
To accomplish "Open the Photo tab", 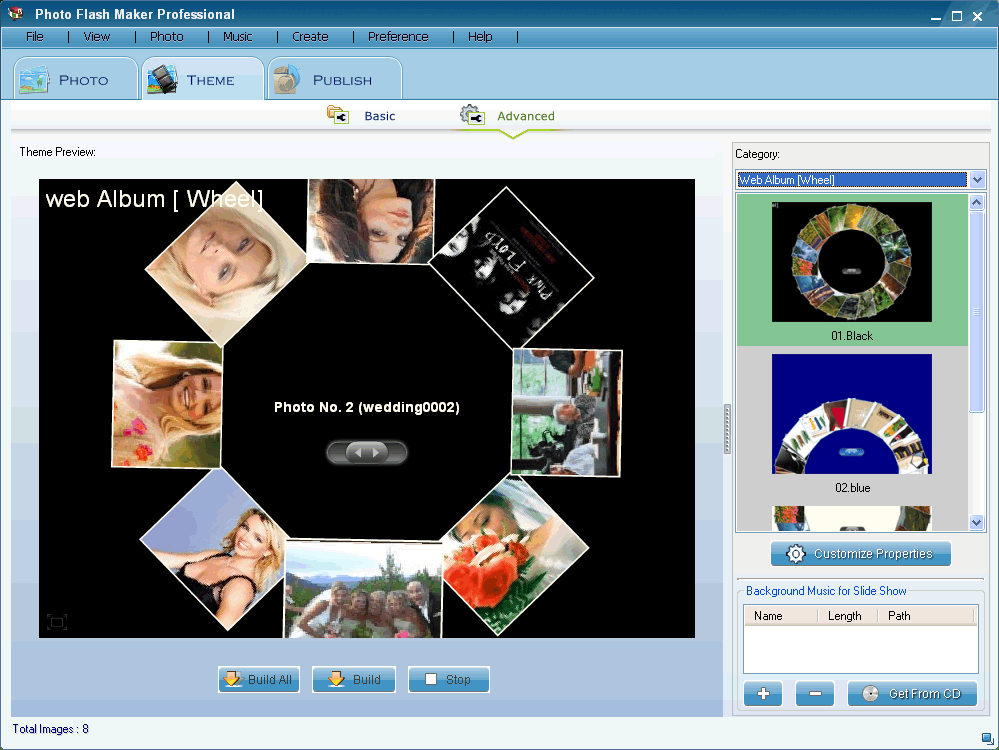I will point(75,80).
